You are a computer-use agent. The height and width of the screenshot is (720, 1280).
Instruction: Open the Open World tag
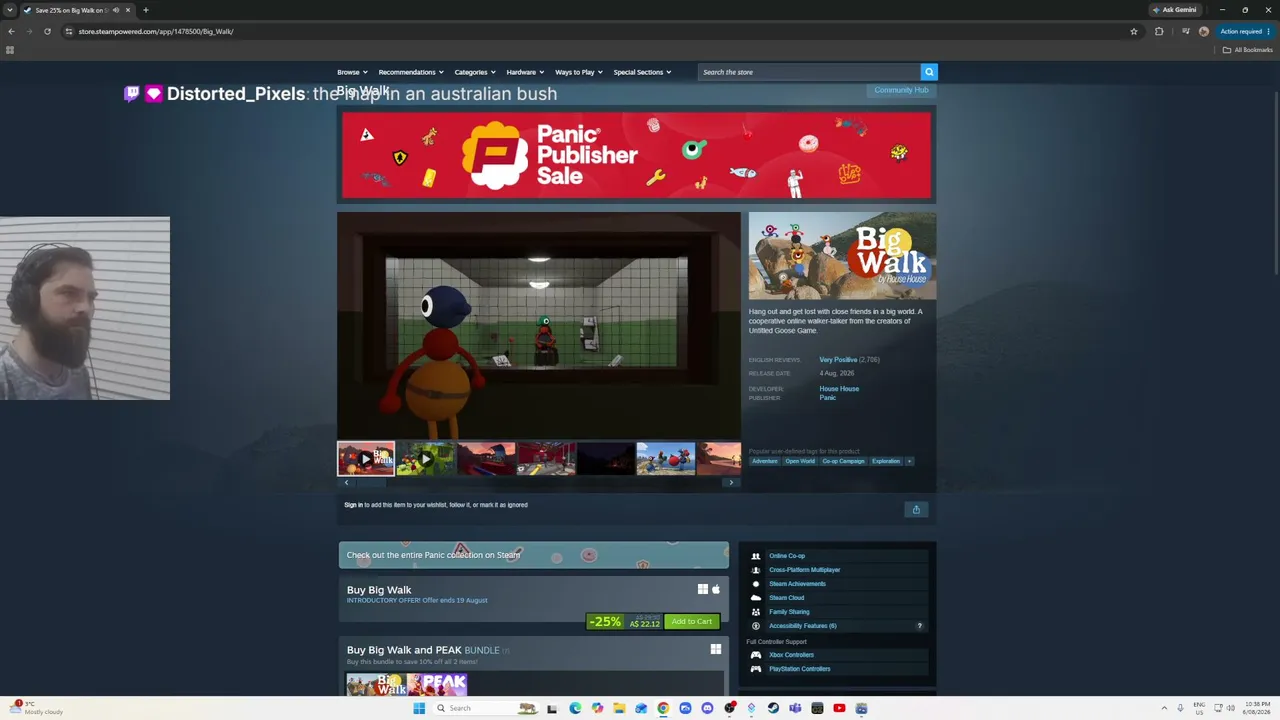(800, 461)
